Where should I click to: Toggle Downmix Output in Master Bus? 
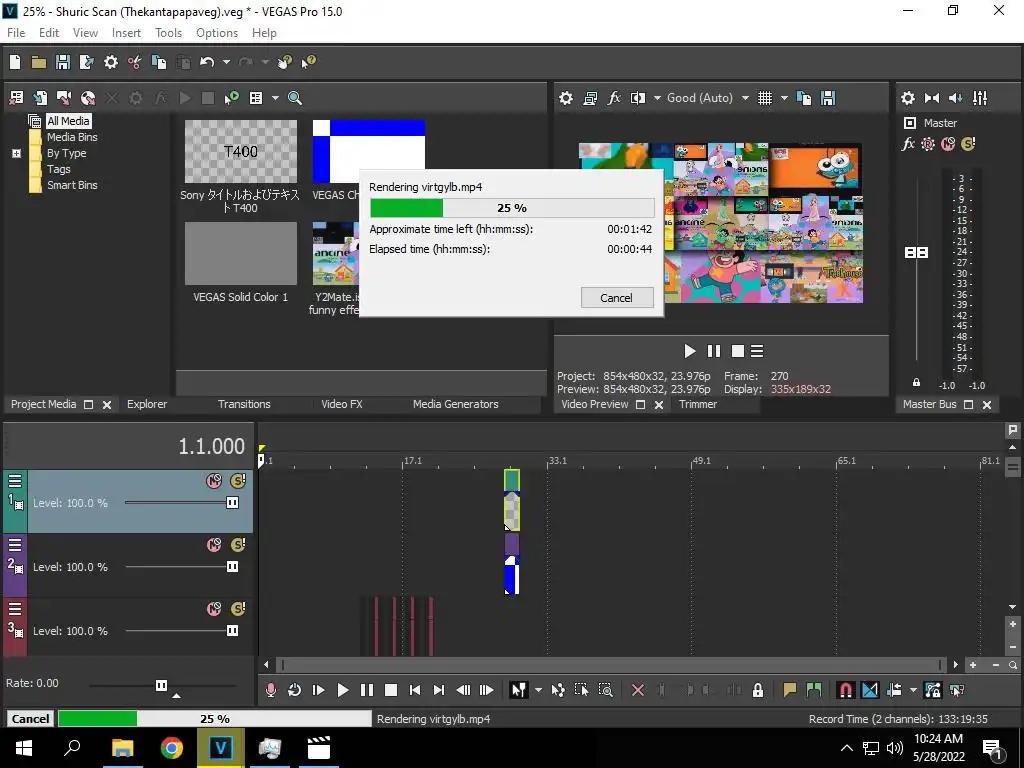point(932,98)
